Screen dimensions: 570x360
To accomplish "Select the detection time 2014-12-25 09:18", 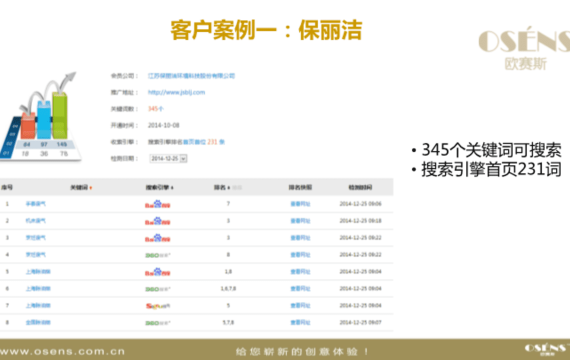I will pyautogui.click(x=361, y=221).
